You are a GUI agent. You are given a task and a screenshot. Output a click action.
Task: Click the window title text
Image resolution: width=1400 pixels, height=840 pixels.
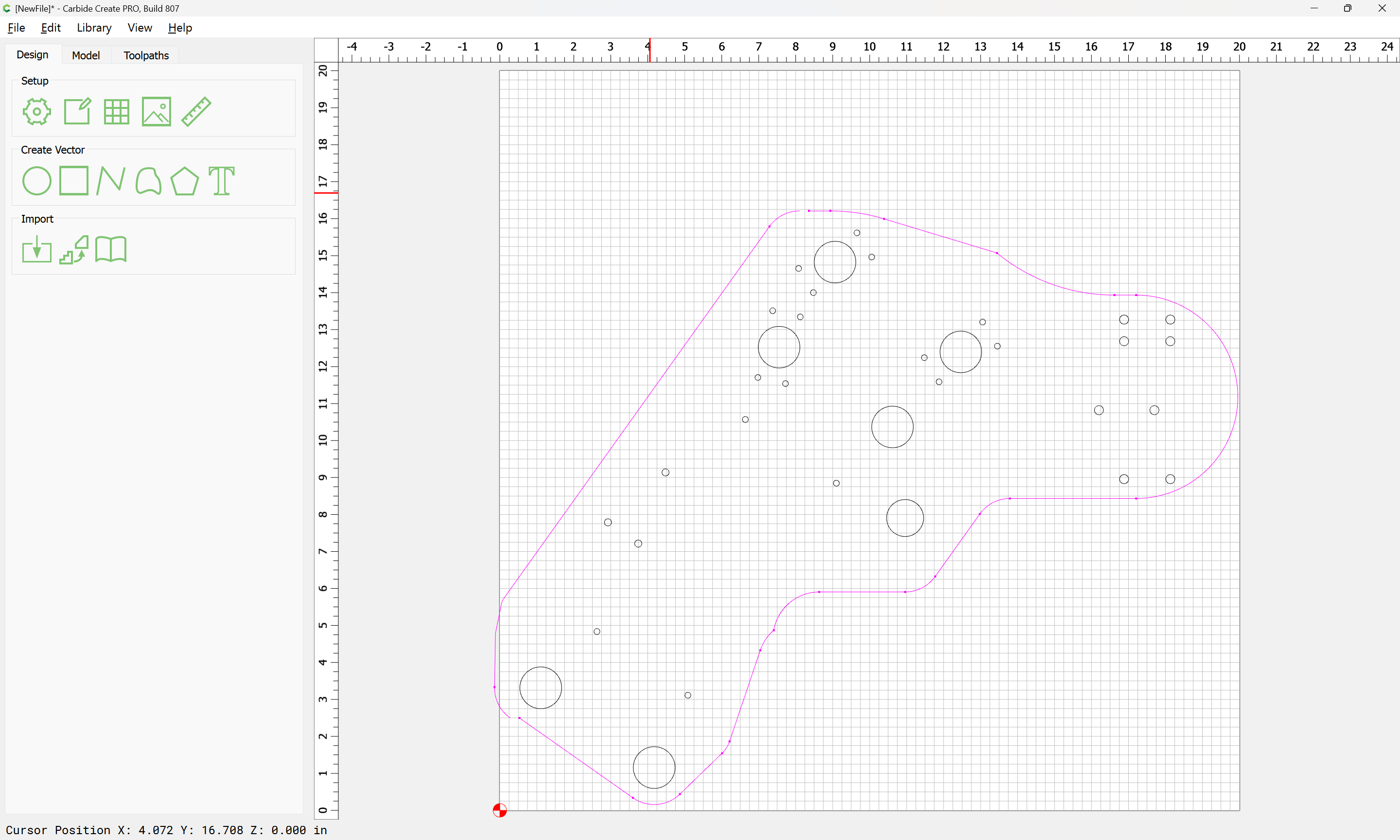point(97,8)
